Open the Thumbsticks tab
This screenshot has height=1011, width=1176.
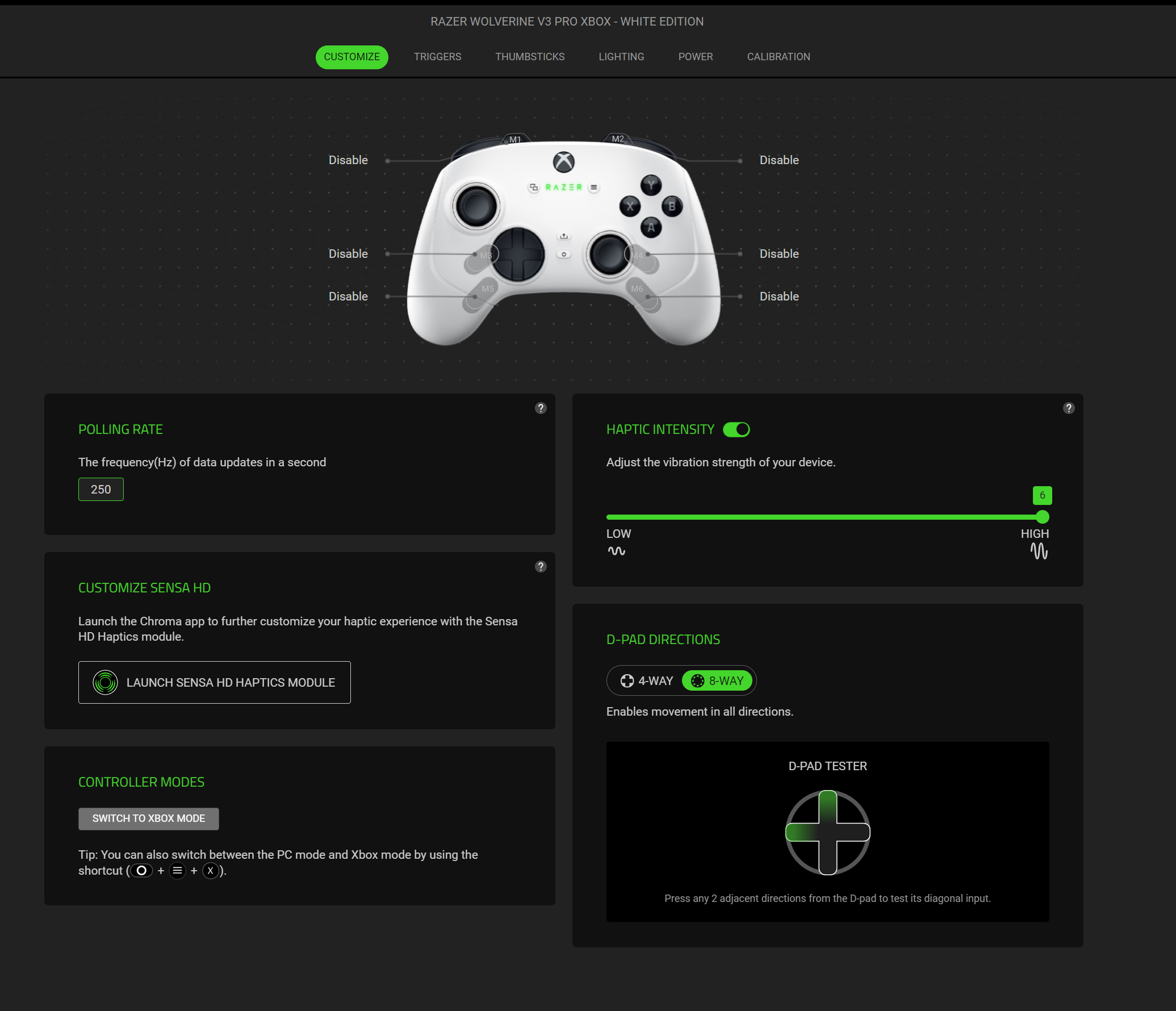(x=530, y=57)
